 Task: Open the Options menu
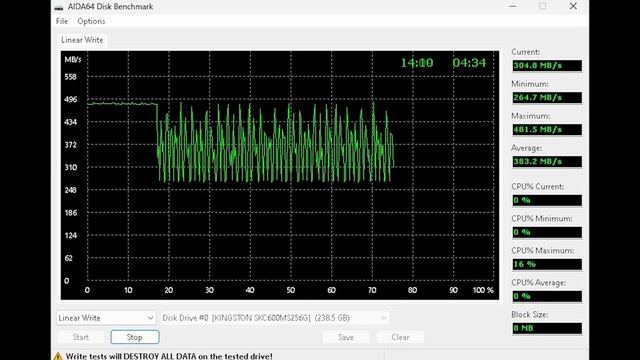[x=91, y=21]
